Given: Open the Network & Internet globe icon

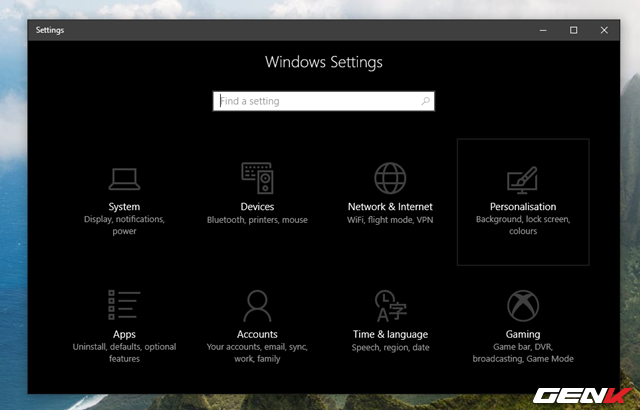Looking at the screenshot, I should tap(390, 178).
